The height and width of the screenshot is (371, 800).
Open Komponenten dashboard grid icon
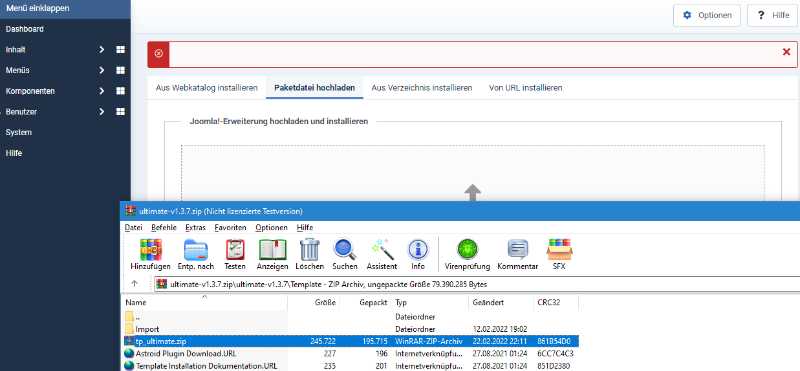coord(120,91)
